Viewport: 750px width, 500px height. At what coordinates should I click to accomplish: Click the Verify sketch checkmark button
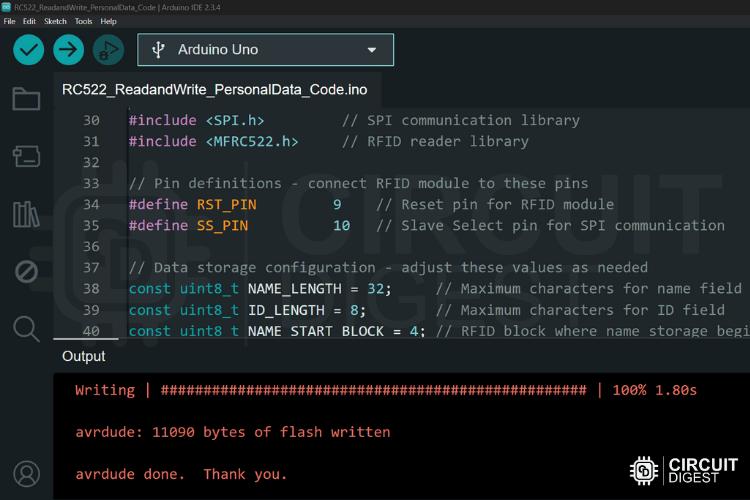point(28,49)
